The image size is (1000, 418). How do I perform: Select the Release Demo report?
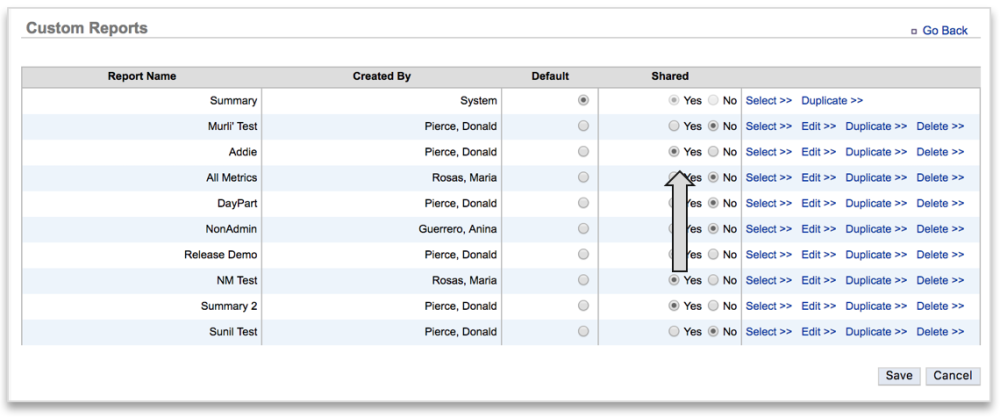[x=768, y=255]
